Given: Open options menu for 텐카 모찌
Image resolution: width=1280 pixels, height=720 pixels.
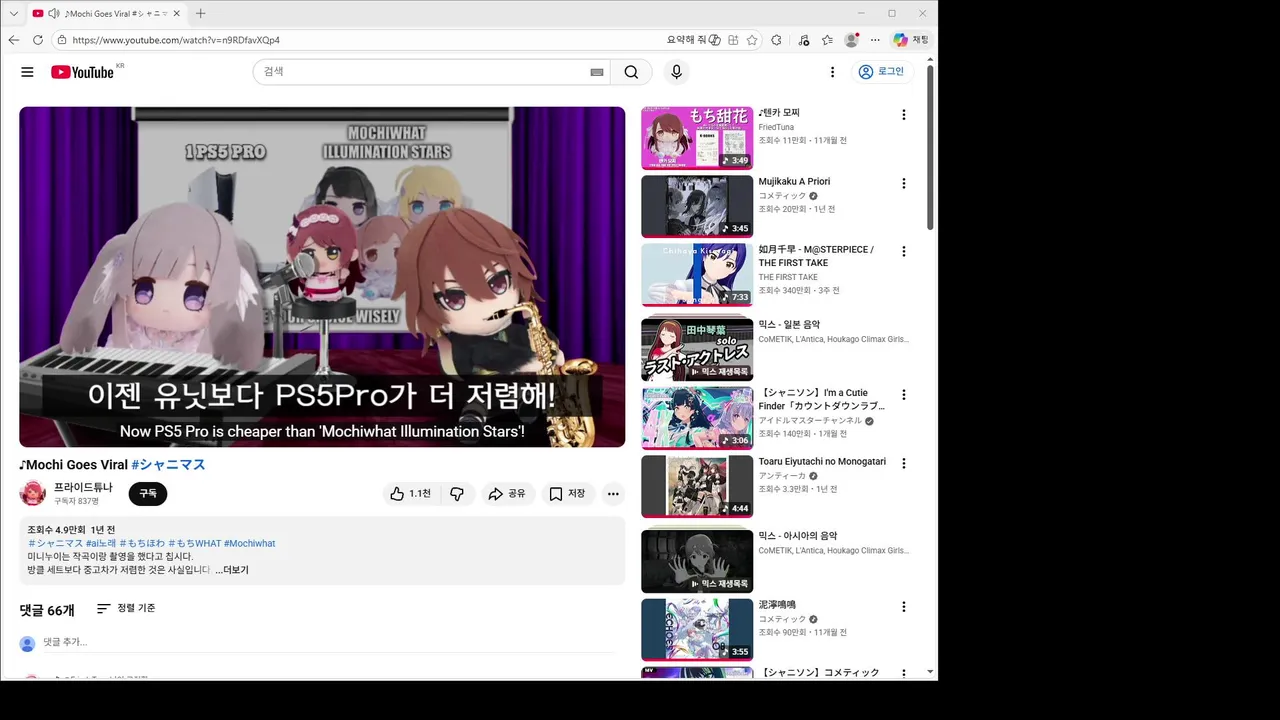Looking at the screenshot, I should (x=904, y=115).
